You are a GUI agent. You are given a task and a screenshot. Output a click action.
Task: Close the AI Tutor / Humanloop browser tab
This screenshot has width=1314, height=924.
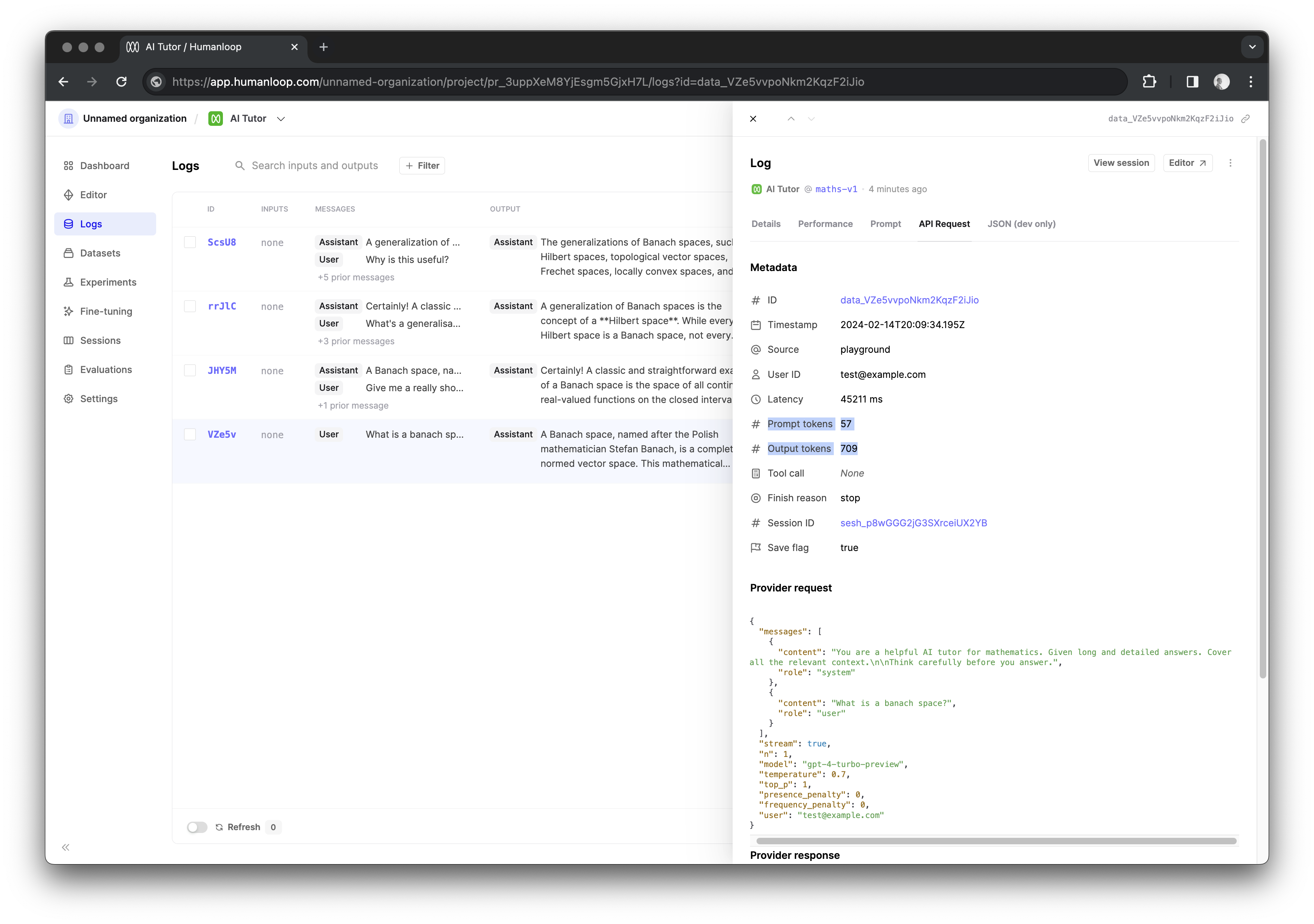(x=294, y=47)
